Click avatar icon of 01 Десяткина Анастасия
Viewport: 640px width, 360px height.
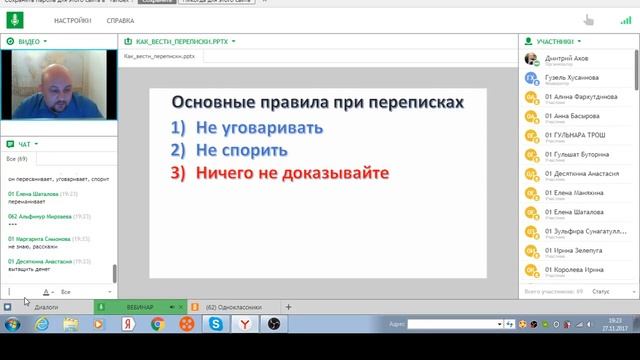pyautogui.click(x=531, y=174)
